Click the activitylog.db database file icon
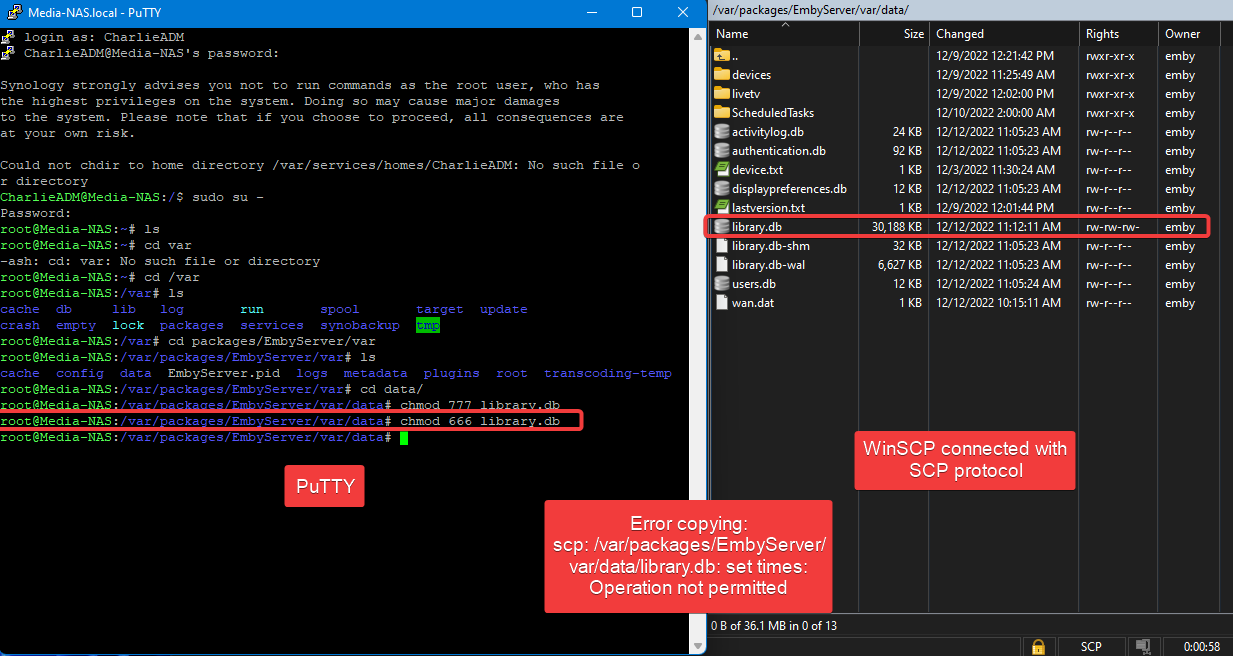This screenshot has width=1233, height=656. (722, 132)
